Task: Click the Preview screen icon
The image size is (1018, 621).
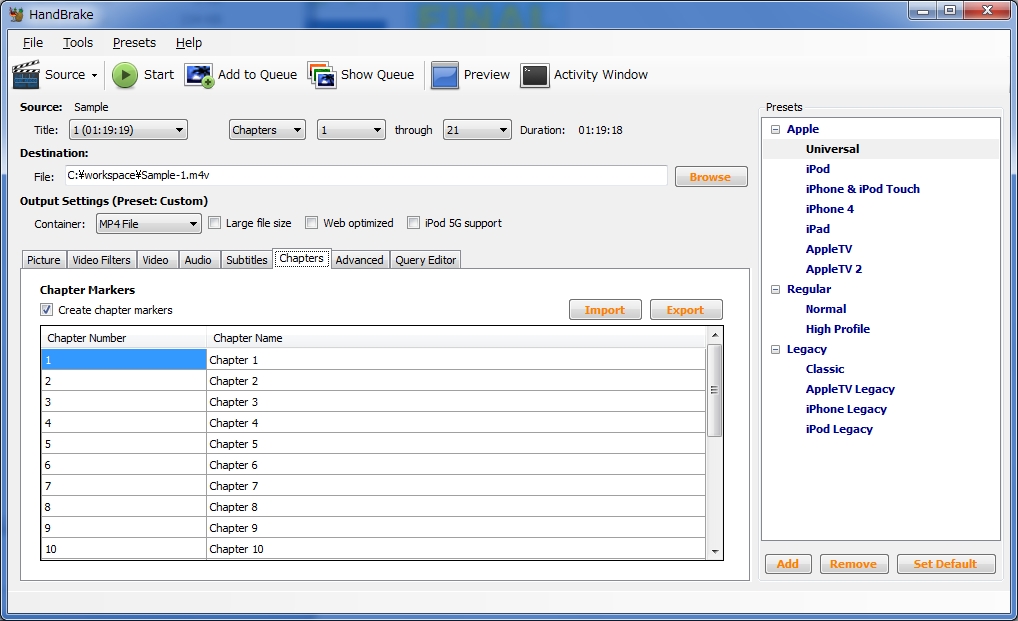Action: click(445, 75)
